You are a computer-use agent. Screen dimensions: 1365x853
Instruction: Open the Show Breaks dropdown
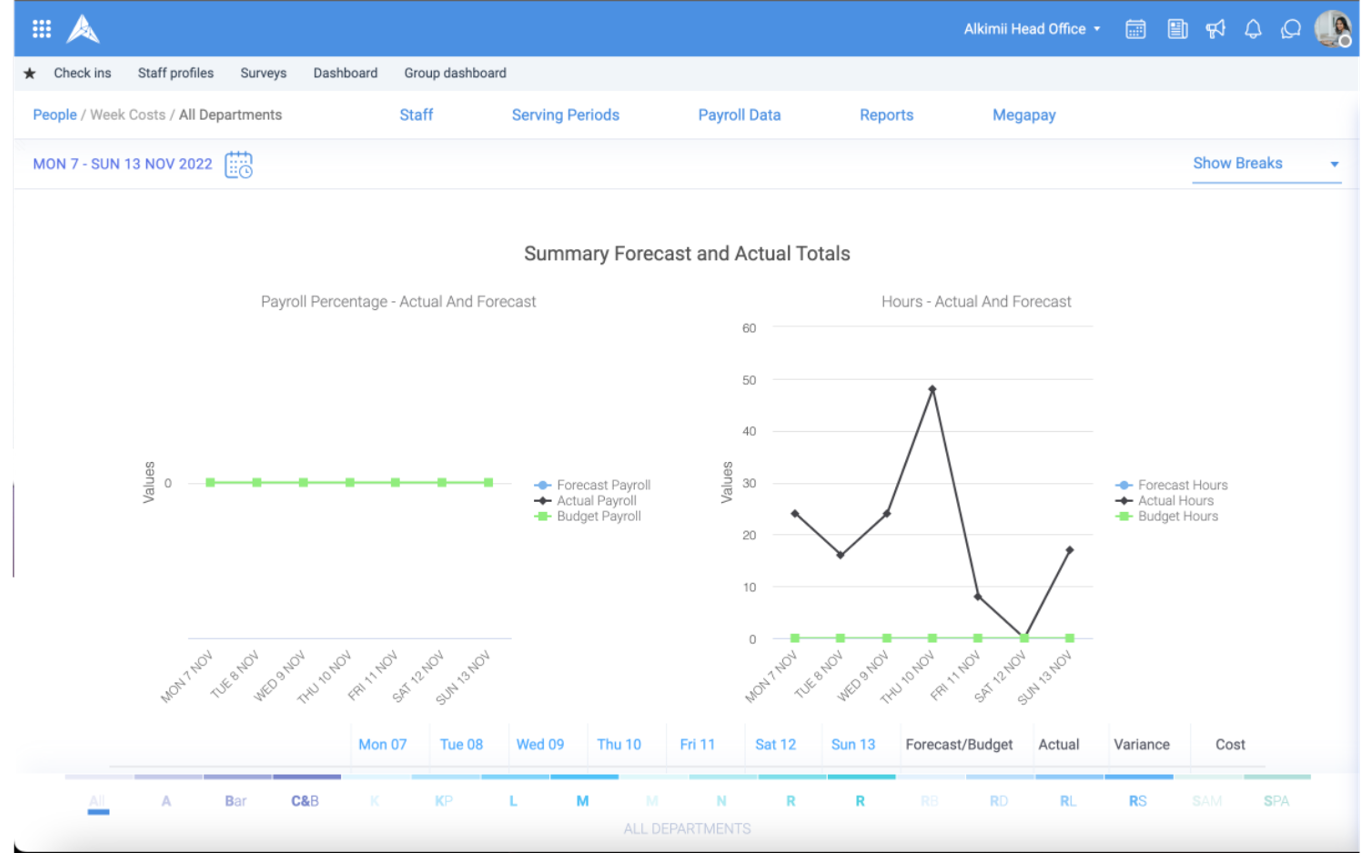pos(1265,164)
